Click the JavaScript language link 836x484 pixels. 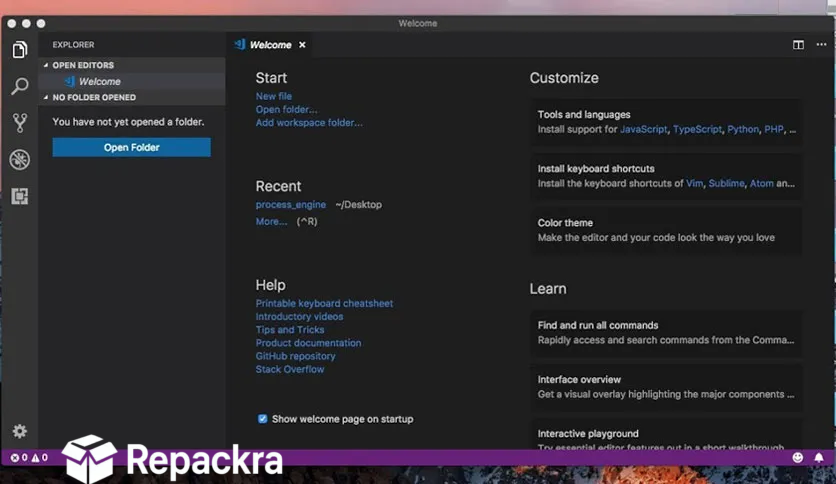point(644,130)
